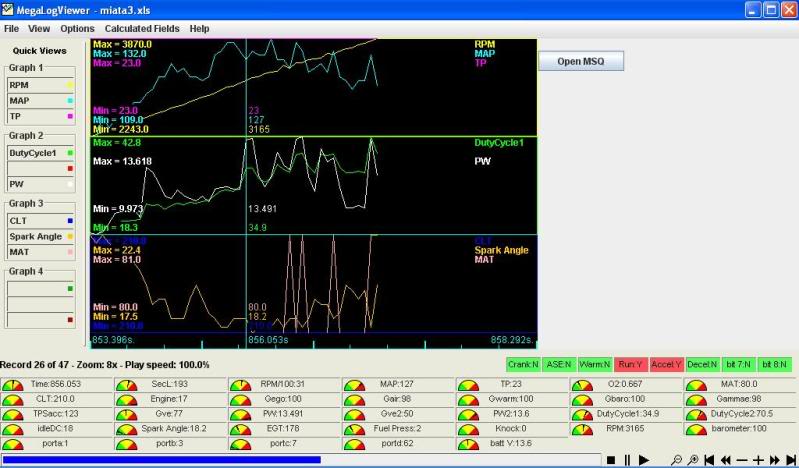Stop log playback with the square button
Viewport: 799px width, 468px height.
pos(611,460)
